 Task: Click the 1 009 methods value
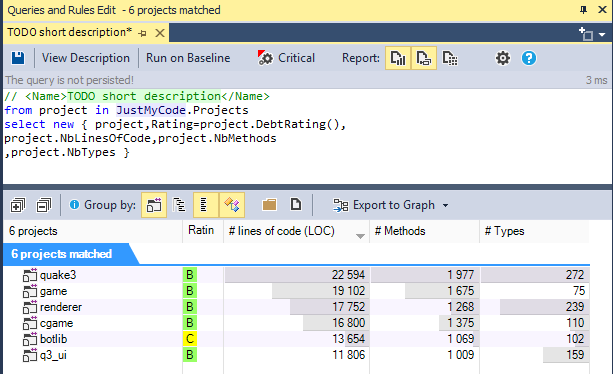click(x=461, y=355)
